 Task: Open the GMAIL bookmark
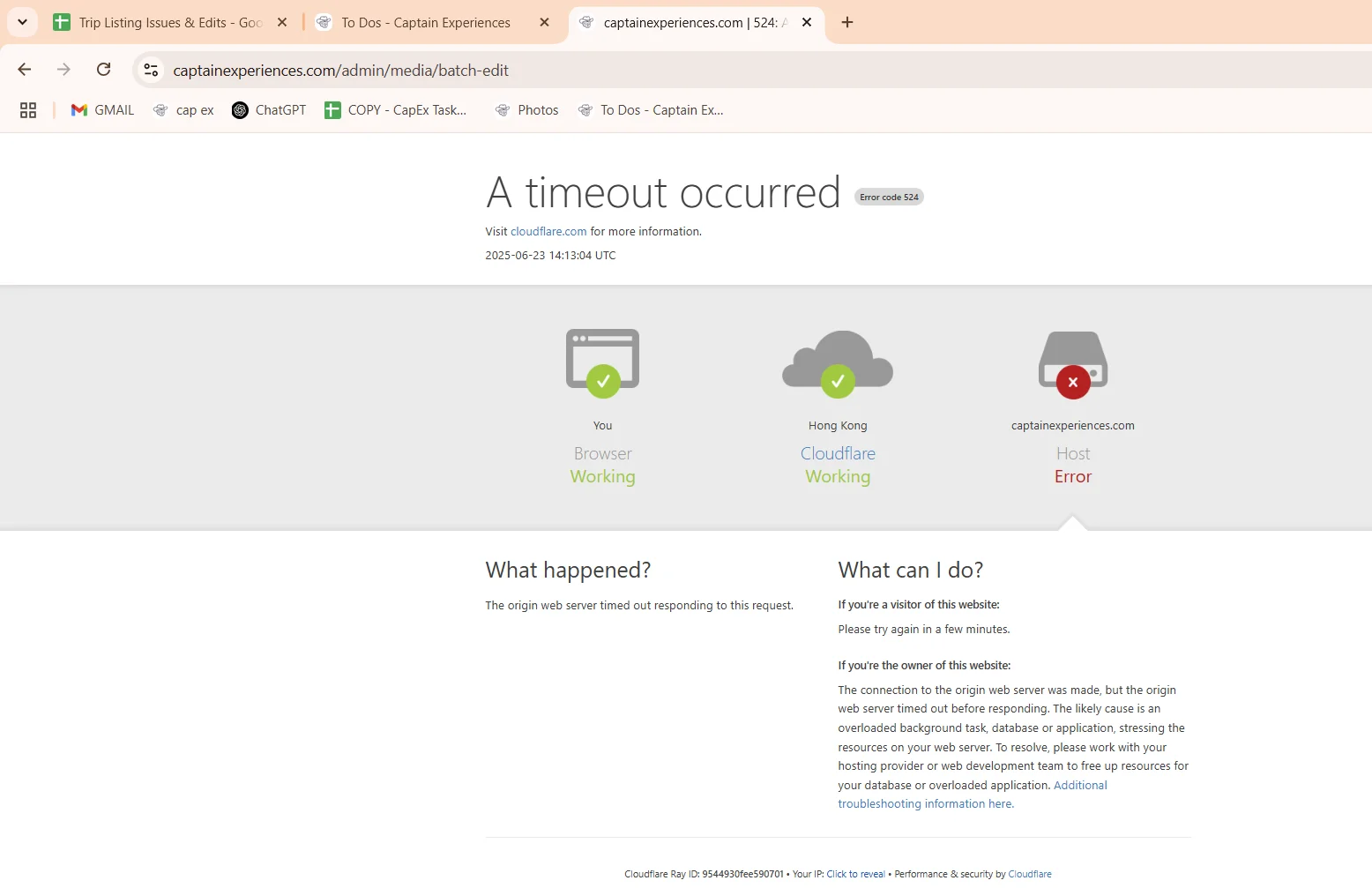click(x=103, y=110)
